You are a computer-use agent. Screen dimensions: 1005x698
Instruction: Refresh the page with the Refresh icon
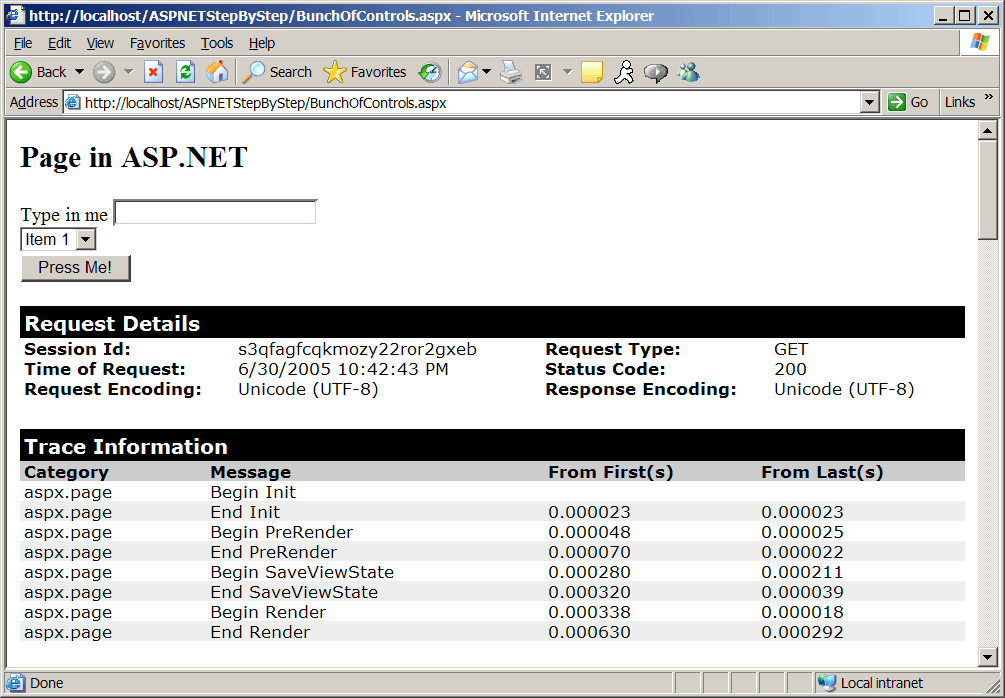[x=185, y=72]
